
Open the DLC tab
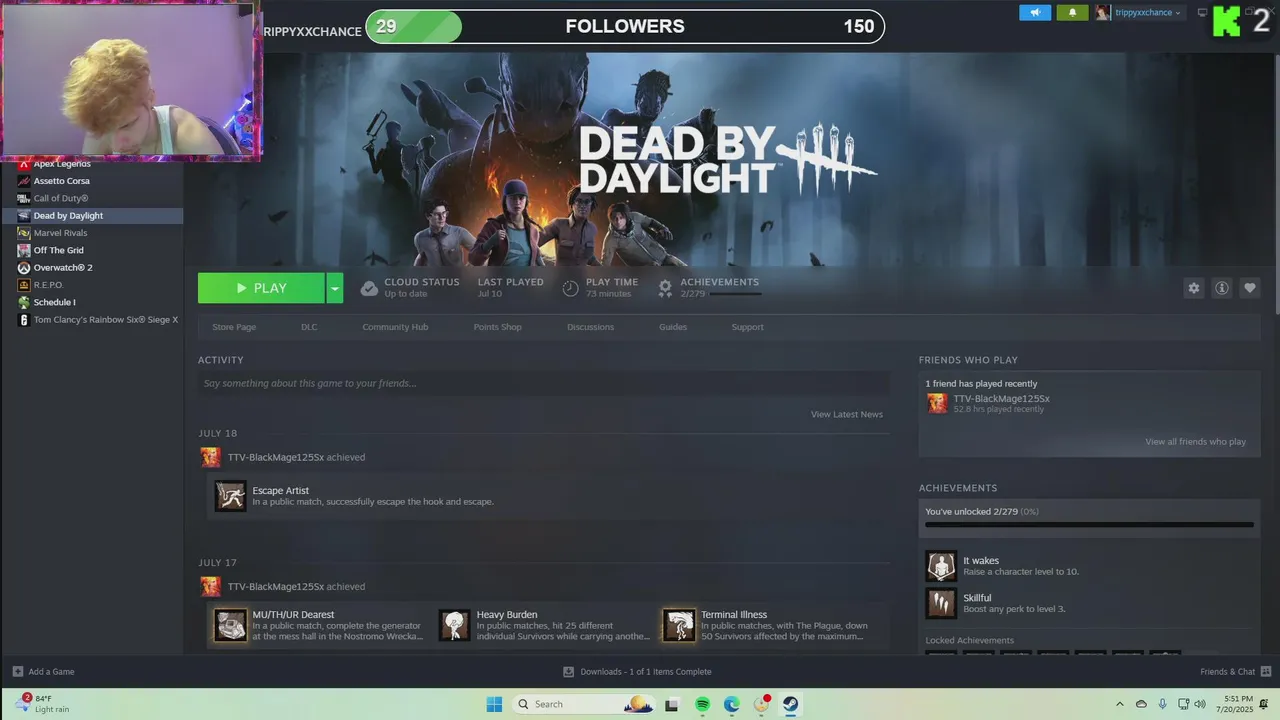(x=309, y=327)
